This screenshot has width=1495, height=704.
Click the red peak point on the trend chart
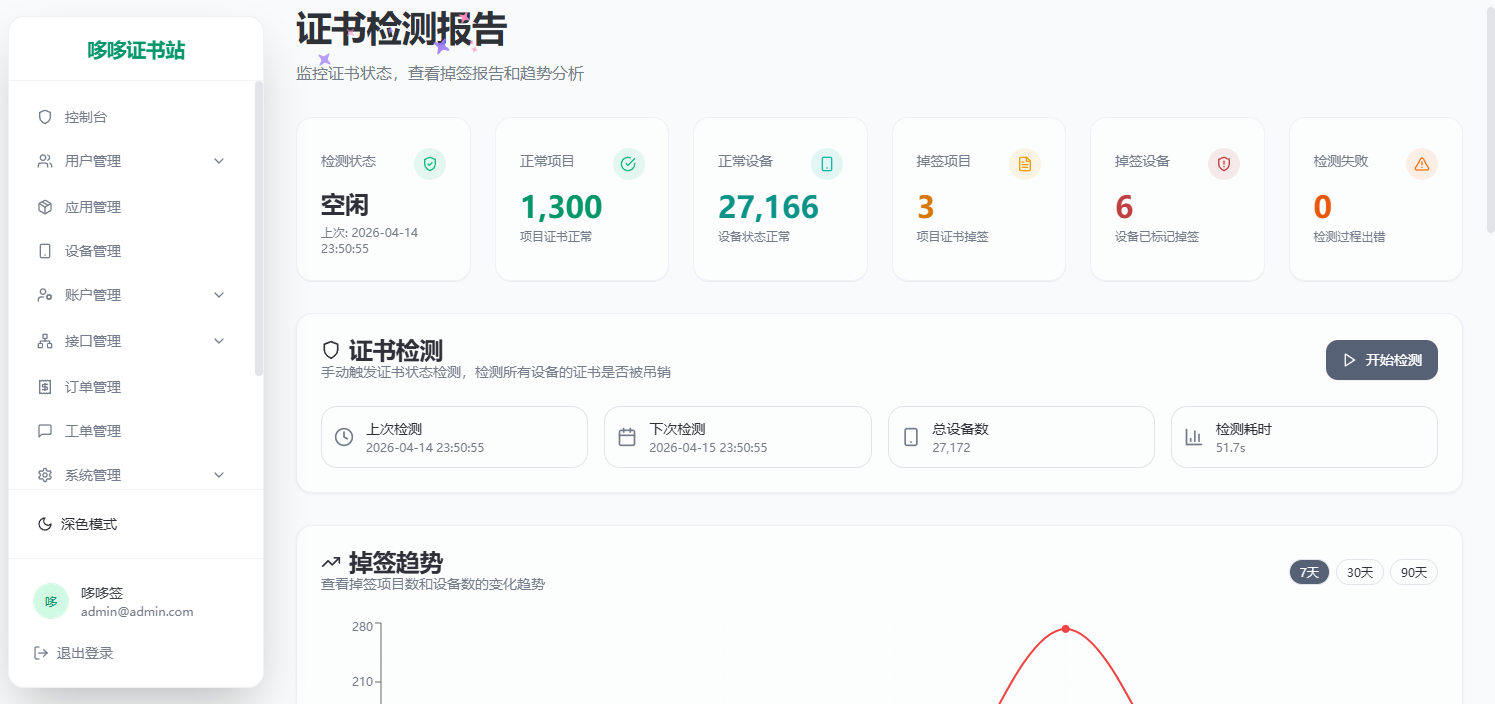[x=1066, y=629]
